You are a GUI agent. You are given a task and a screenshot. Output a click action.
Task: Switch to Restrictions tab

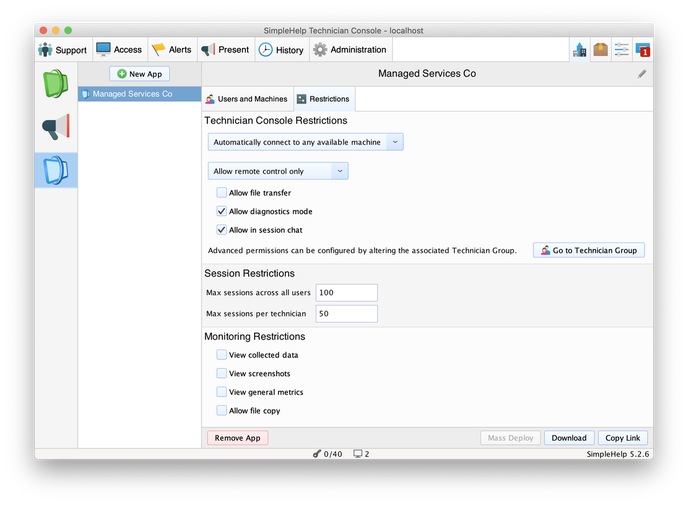pyautogui.click(x=324, y=99)
